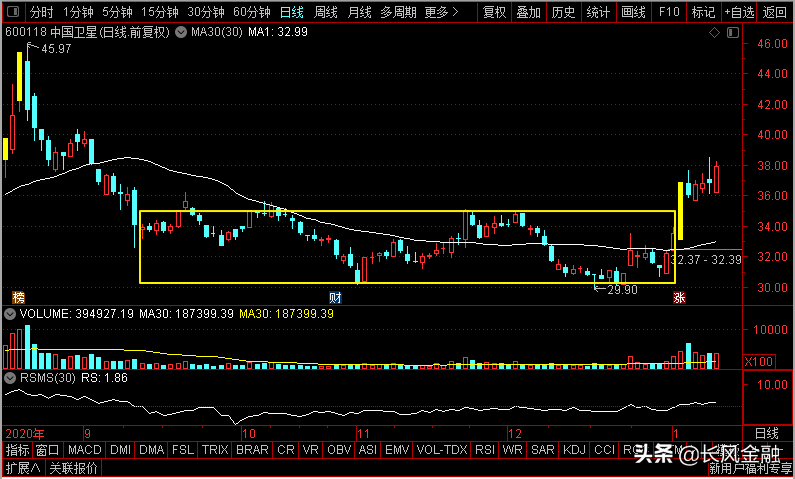Click the 叠加 overlay button
This screenshot has height=479, width=795.
click(x=529, y=12)
